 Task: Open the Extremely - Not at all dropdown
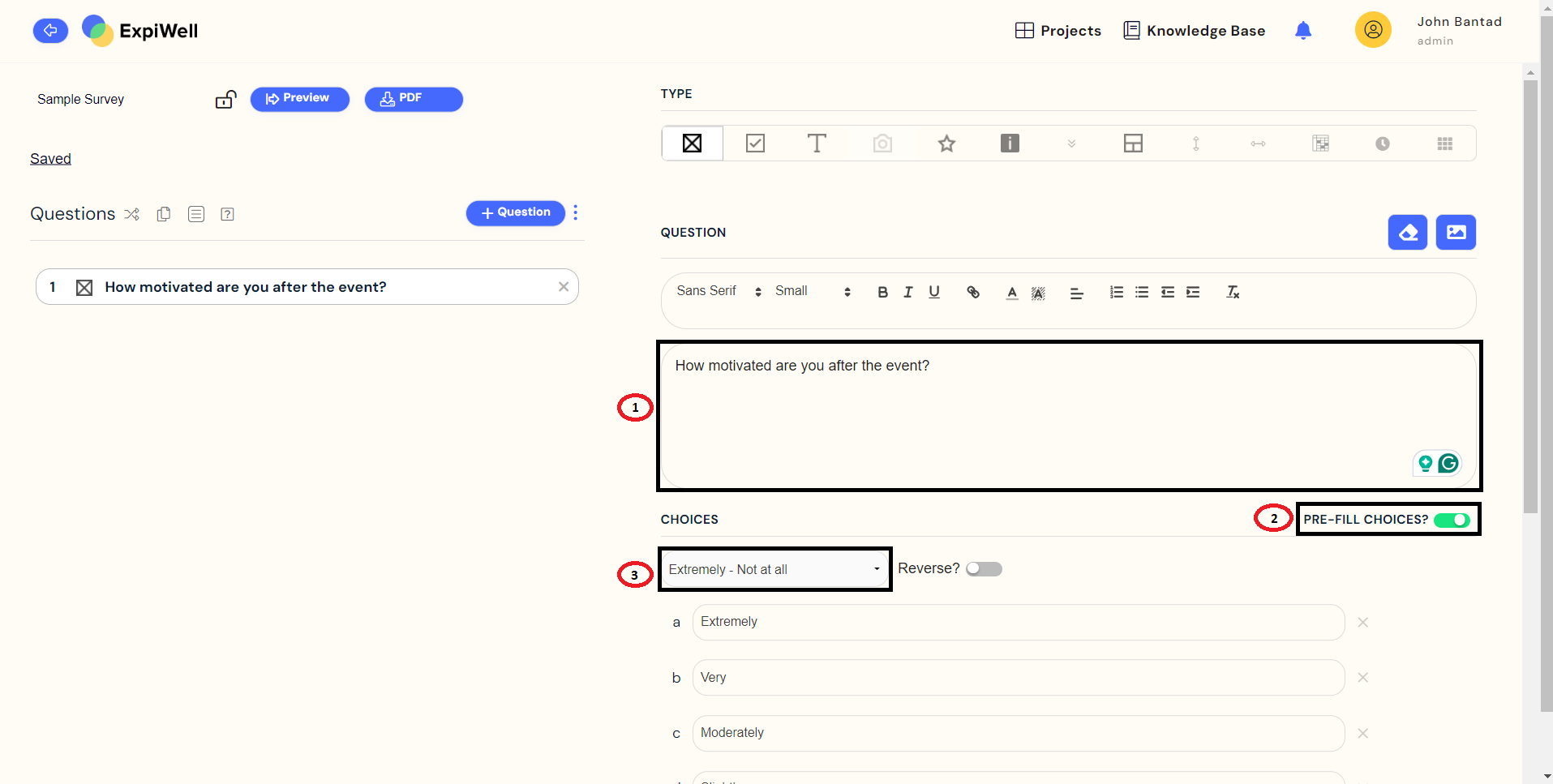774,569
